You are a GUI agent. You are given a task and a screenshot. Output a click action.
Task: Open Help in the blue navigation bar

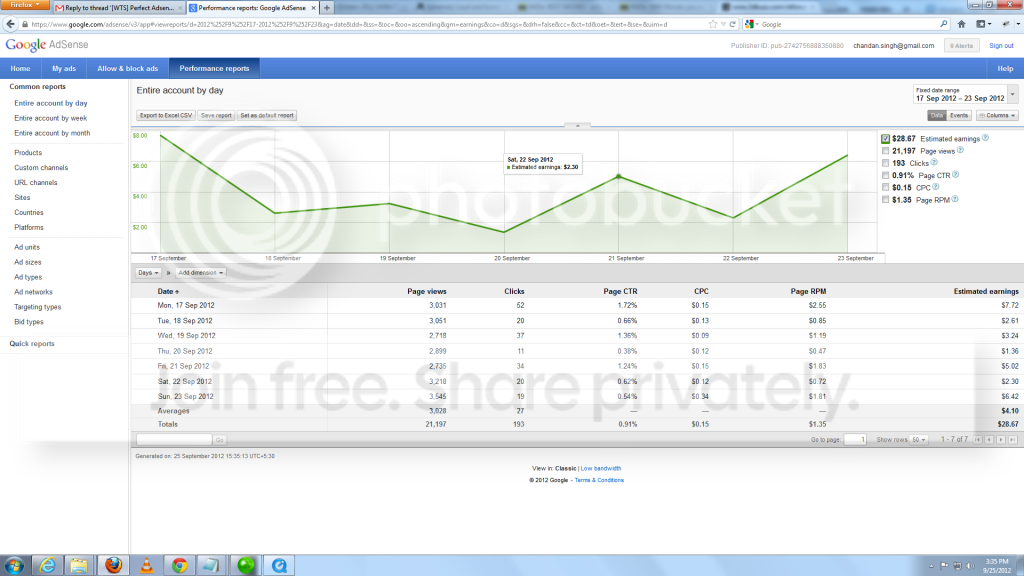click(x=1005, y=68)
